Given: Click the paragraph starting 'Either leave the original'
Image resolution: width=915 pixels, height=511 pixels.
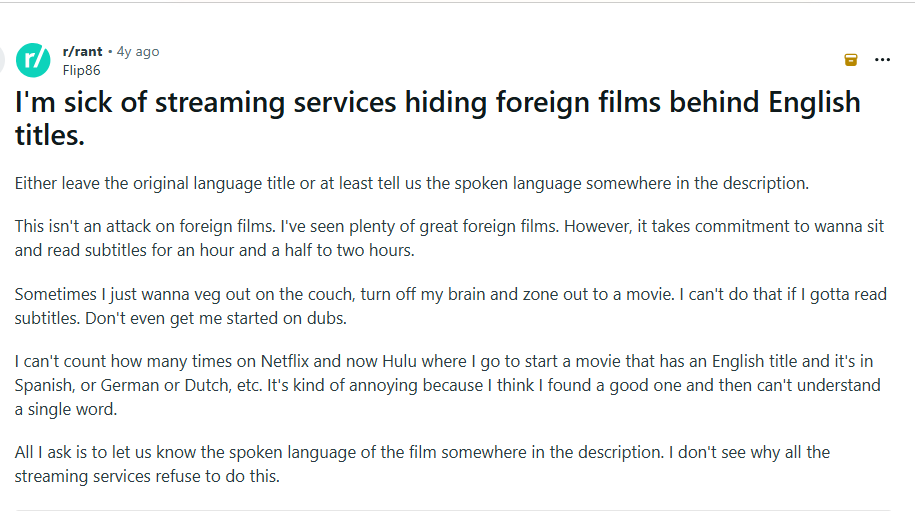Looking at the screenshot, I should 411,184.
